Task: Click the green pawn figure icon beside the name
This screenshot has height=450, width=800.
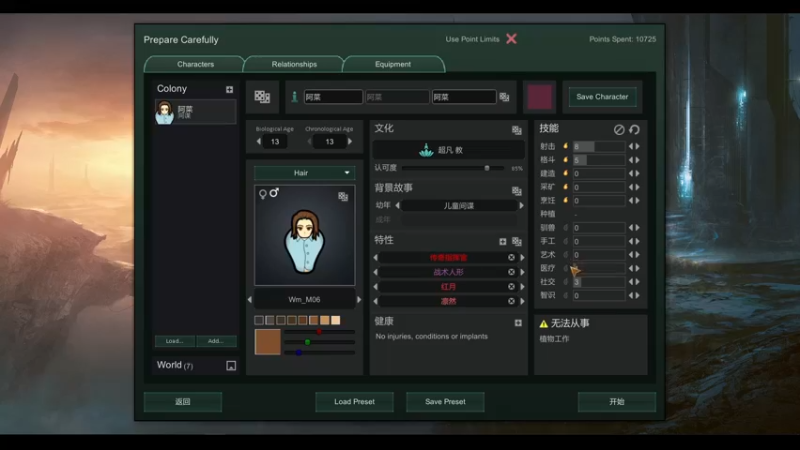Action: 294,96
